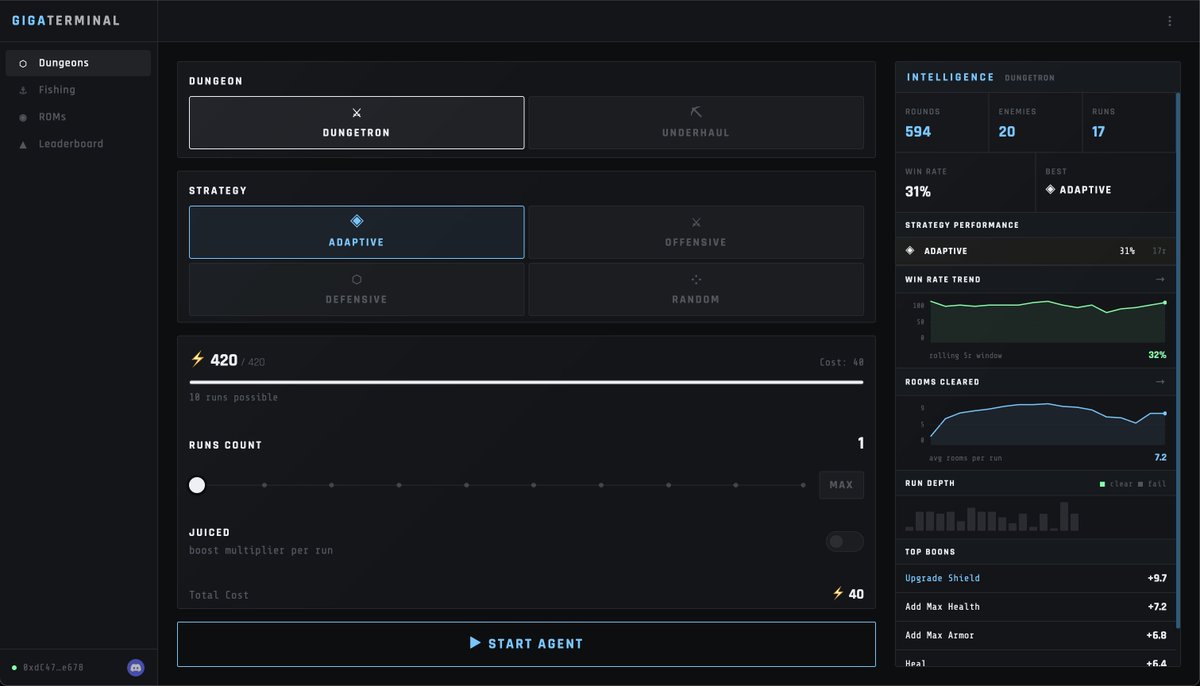Click the runs count slider handle
1200x686 pixels.
(197, 485)
